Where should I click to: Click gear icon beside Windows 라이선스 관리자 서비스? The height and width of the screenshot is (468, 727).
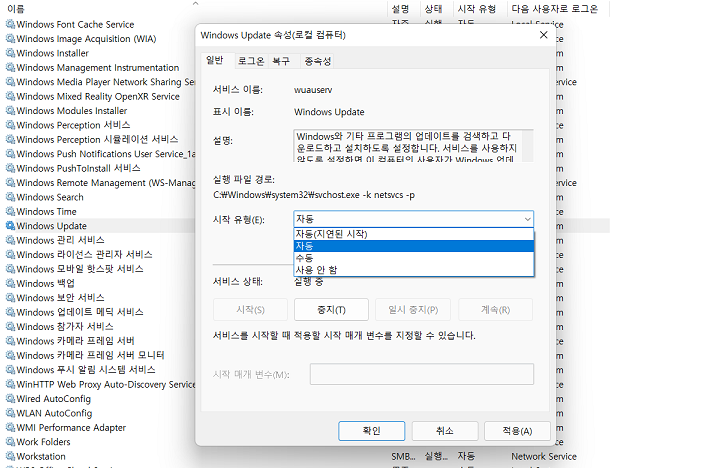coord(10,254)
